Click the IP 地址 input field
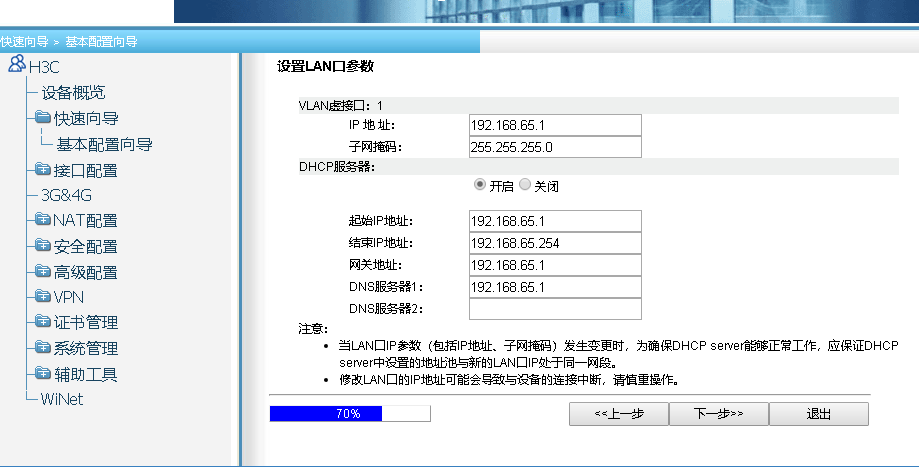 coord(555,125)
